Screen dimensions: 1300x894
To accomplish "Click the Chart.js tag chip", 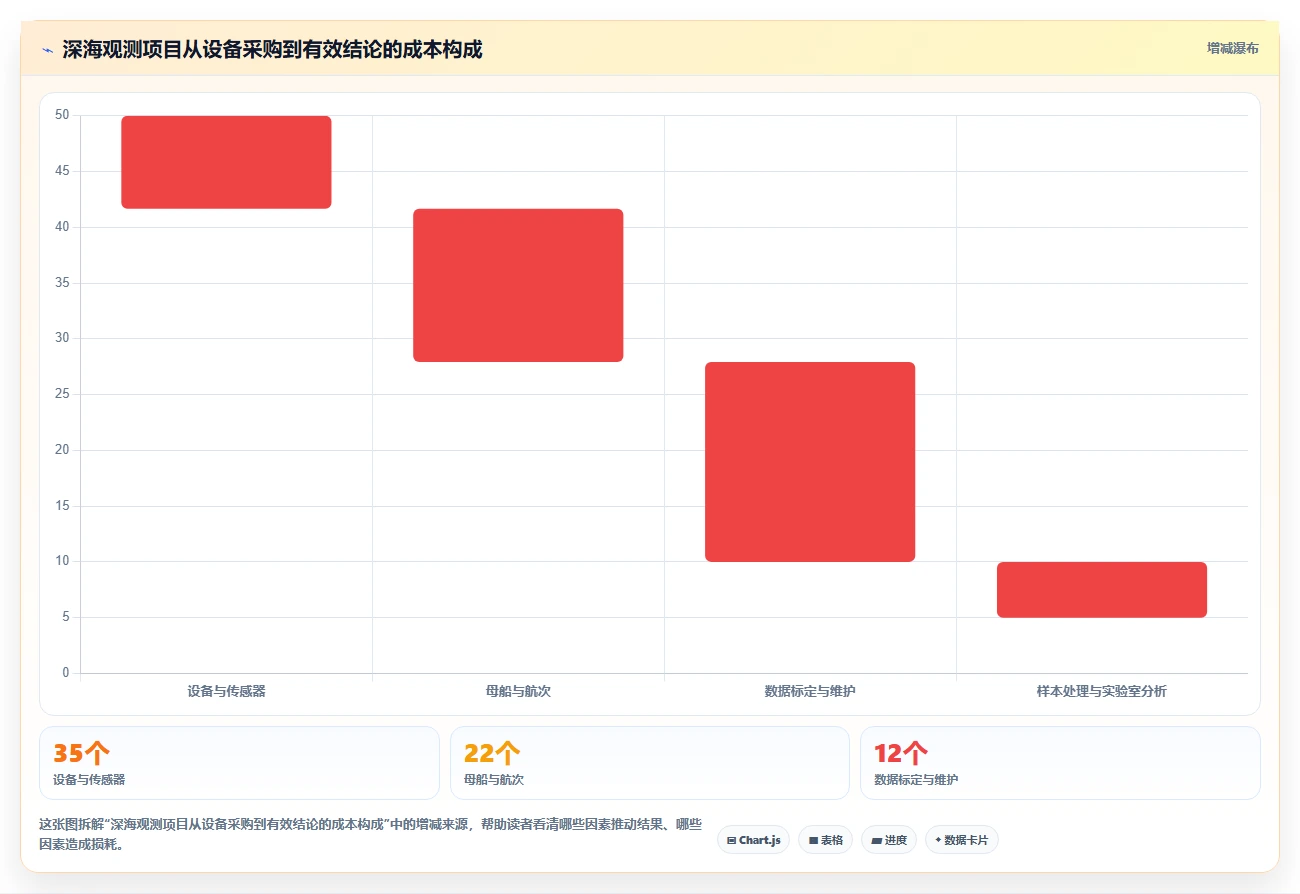I will 753,840.
